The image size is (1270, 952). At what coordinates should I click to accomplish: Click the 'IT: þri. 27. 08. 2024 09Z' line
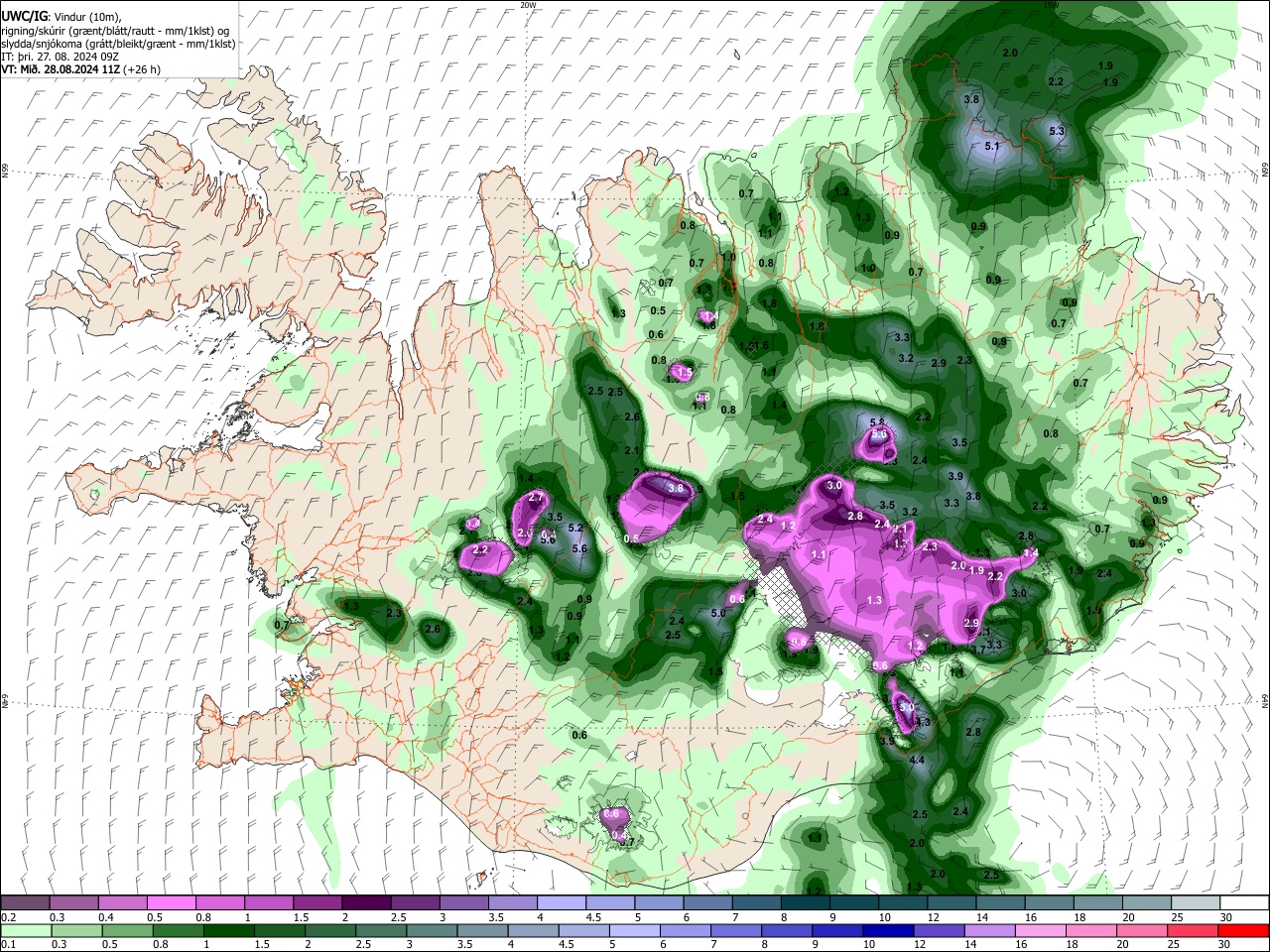pos(62,57)
